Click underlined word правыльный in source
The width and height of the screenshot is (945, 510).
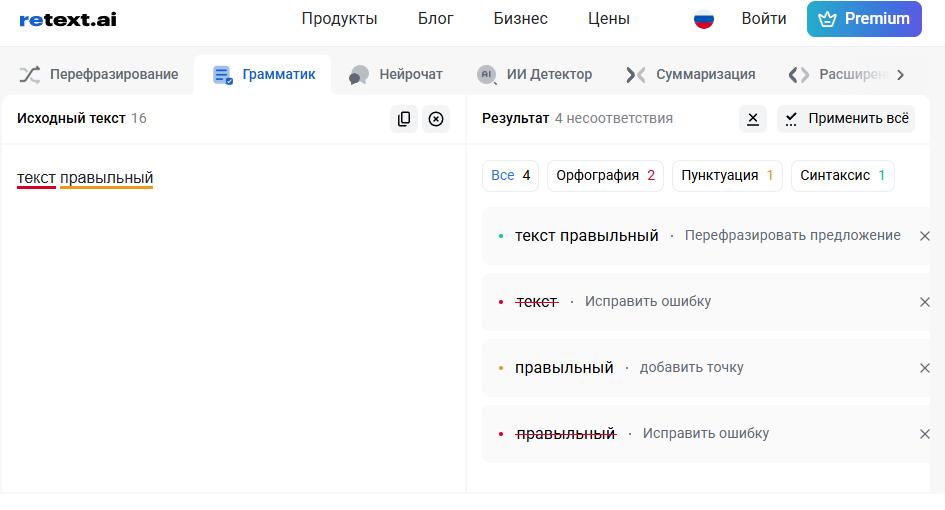pos(107,178)
